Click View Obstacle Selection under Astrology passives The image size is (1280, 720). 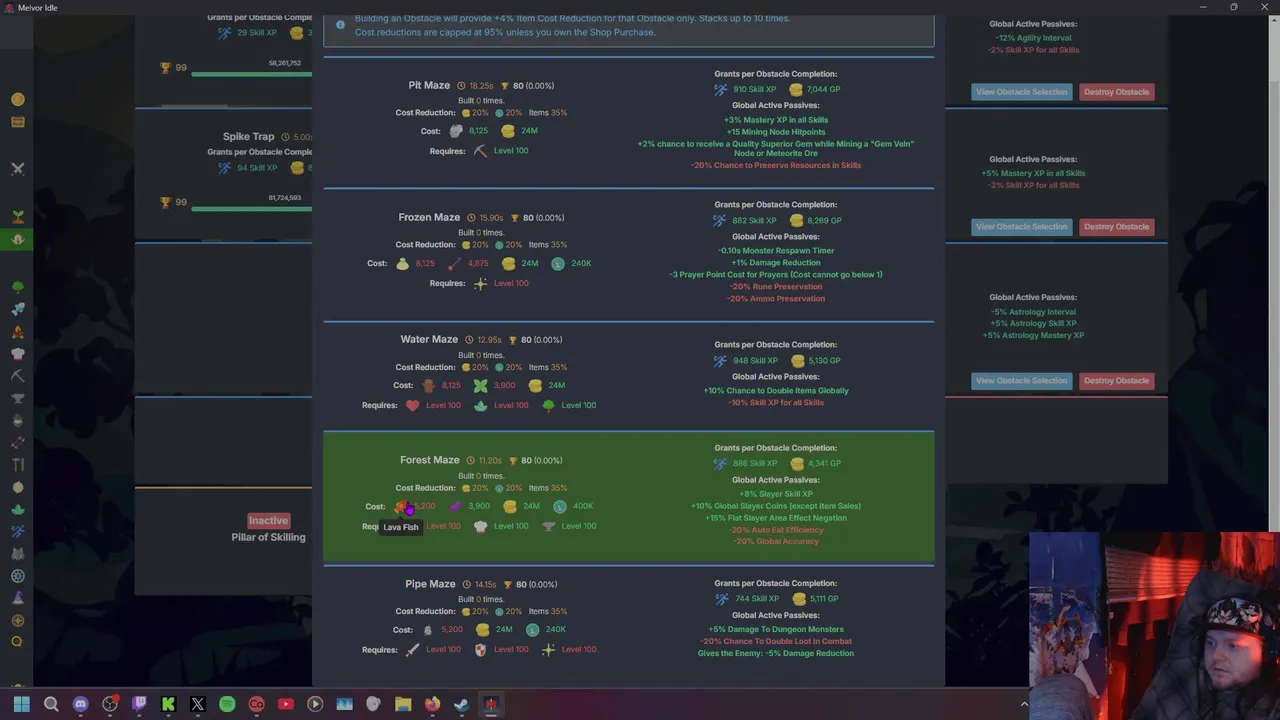click(x=1021, y=381)
